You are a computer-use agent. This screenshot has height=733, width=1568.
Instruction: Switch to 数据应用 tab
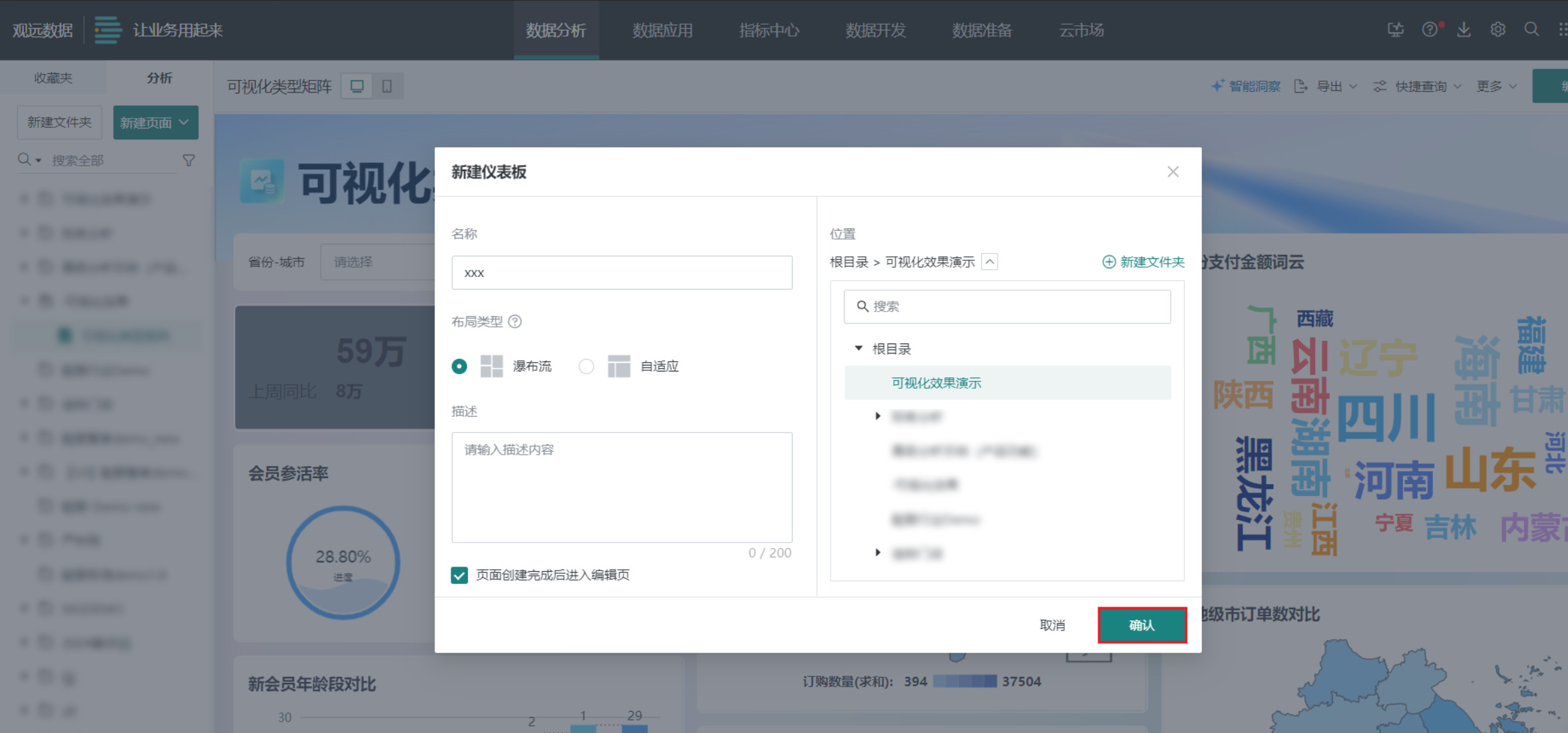tap(662, 31)
